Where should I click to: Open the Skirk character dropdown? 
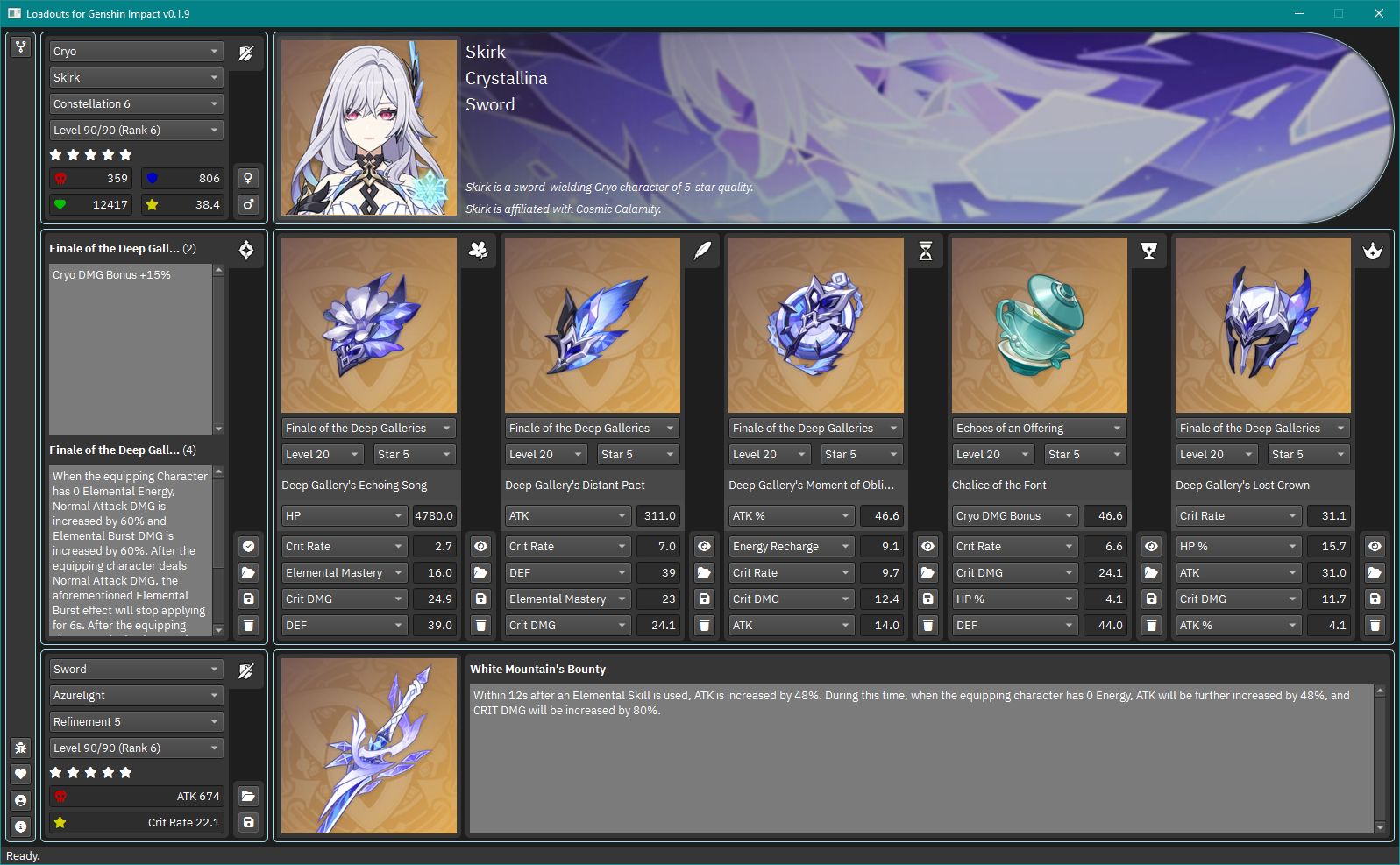pos(136,78)
